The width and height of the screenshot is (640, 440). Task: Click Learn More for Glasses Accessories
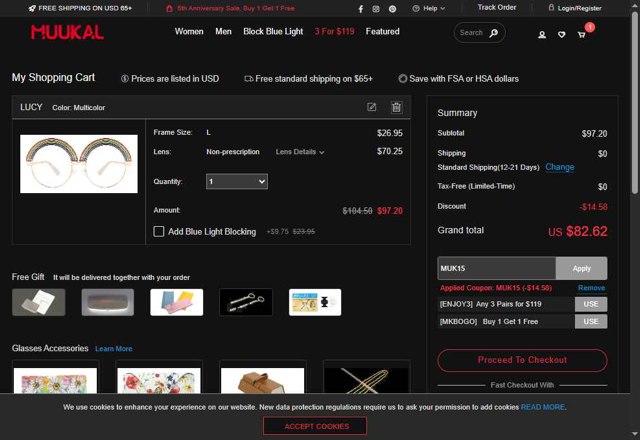point(113,349)
